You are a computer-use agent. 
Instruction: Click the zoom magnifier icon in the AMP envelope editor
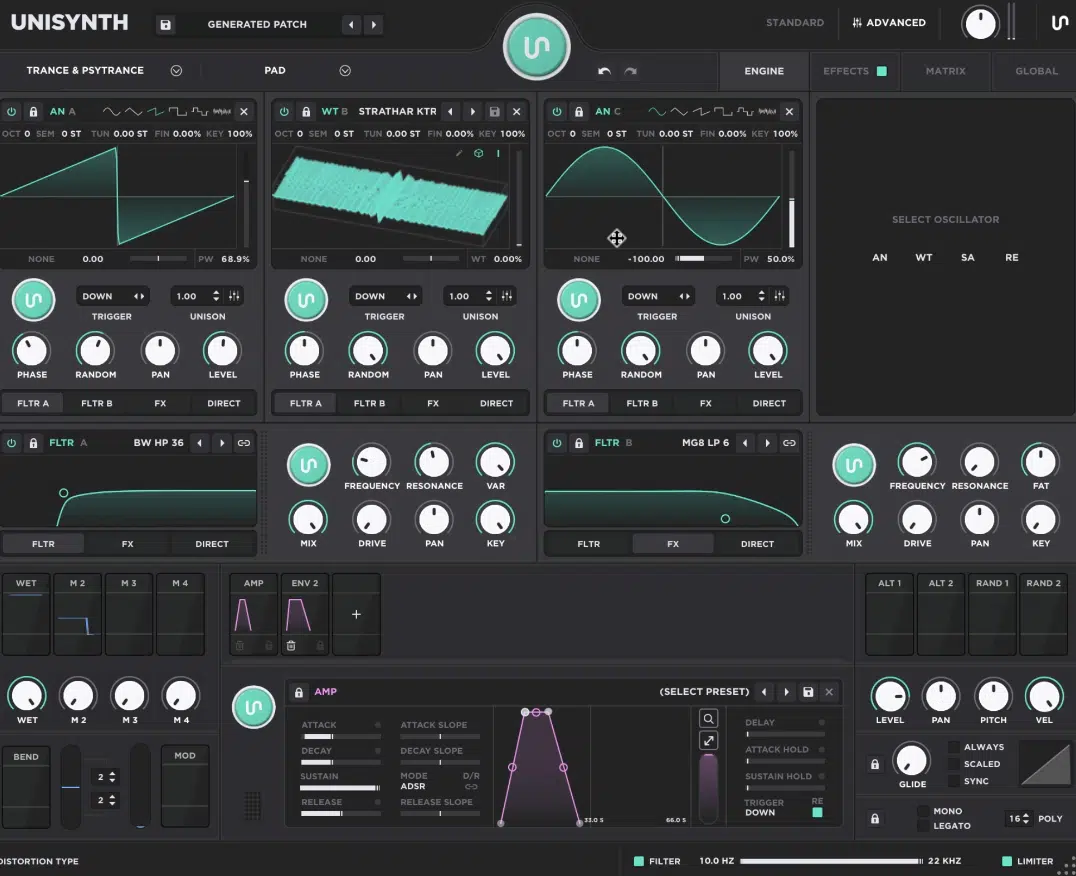pyautogui.click(x=708, y=718)
